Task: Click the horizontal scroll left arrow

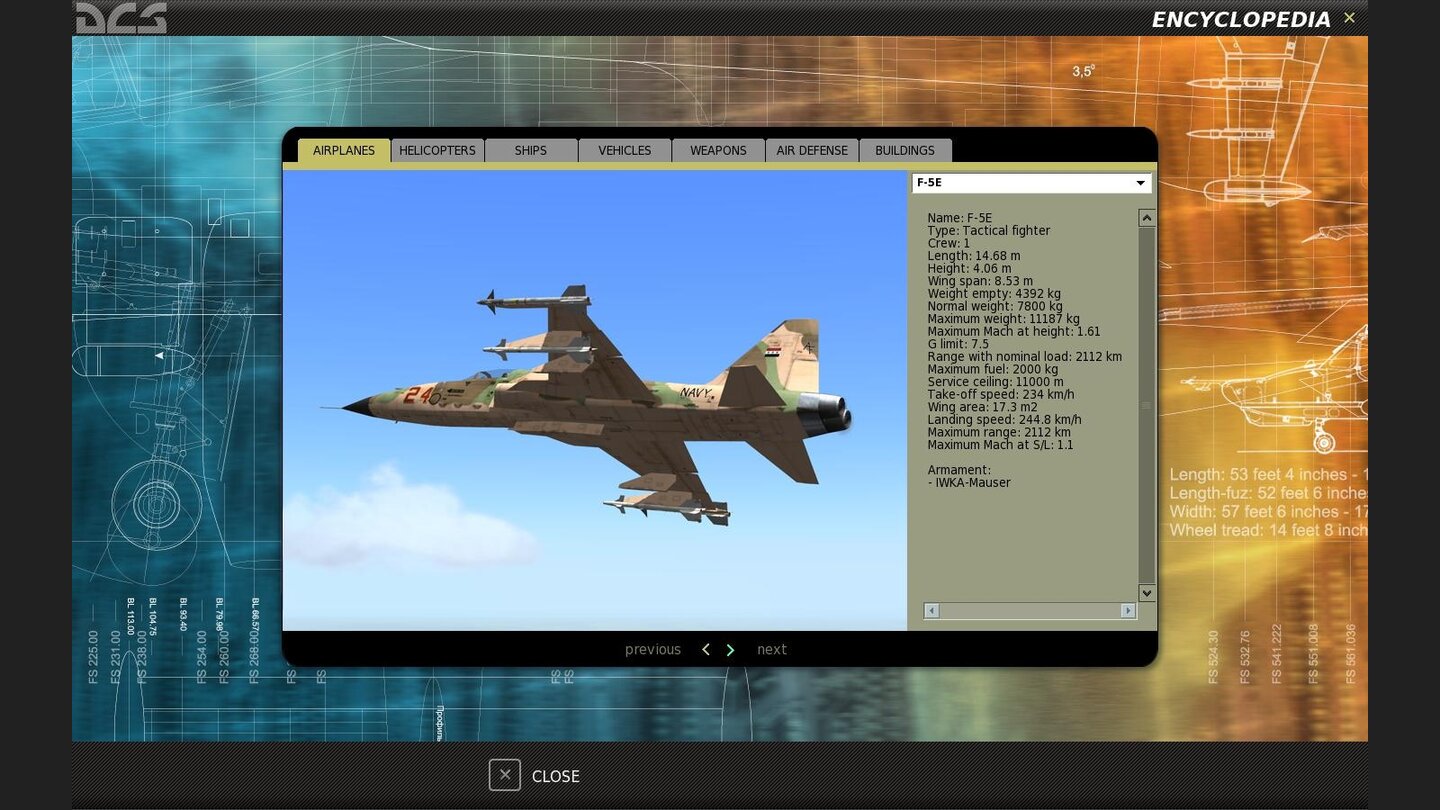Action: [932, 610]
